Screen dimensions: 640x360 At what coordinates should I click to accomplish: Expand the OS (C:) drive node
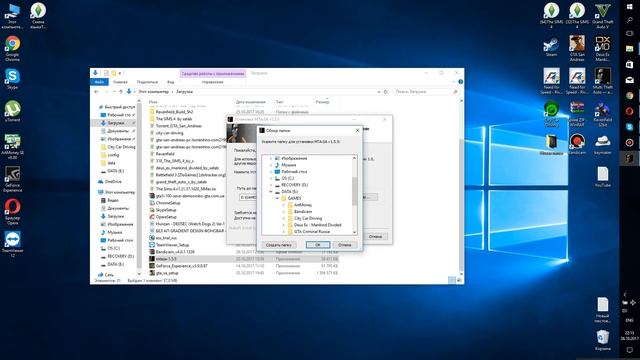(271, 178)
